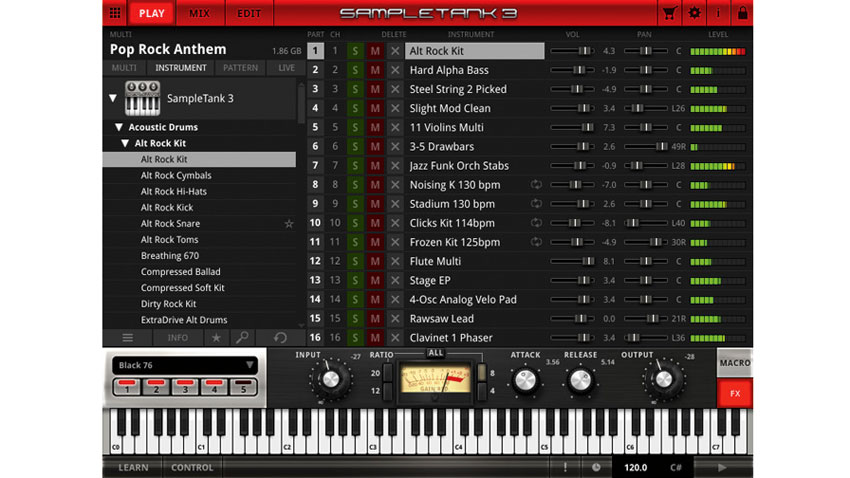The image size is (850, 478).
Task: Solo Jazz Funk Orch Stabs part
Action: 355,166
